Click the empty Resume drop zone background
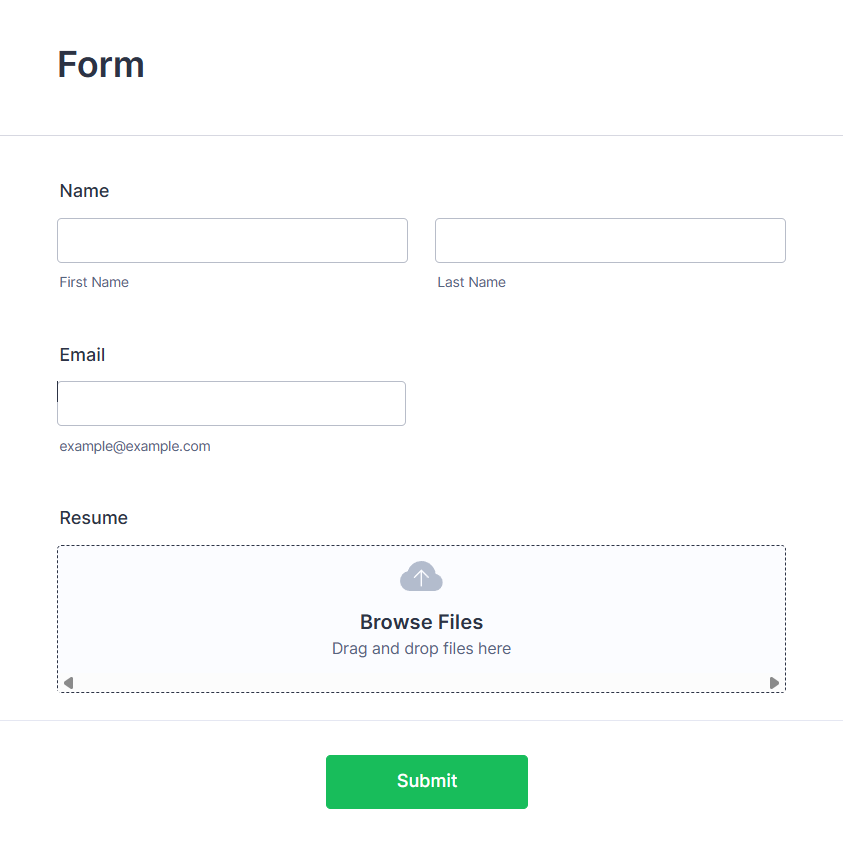This screenshot has width=843, height=853. [200, 610]
